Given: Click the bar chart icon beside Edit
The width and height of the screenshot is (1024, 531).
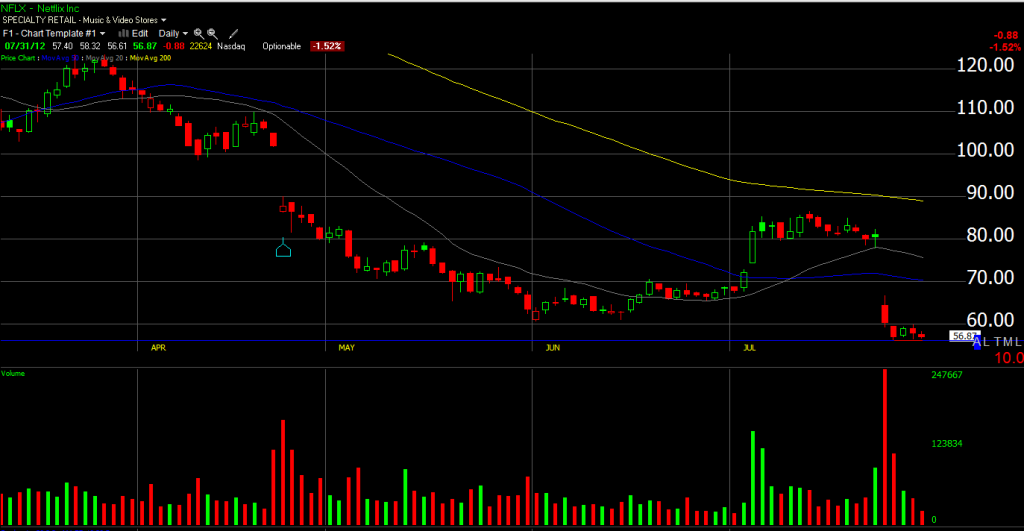Looking at the screenshot, I should coord(123,33).
